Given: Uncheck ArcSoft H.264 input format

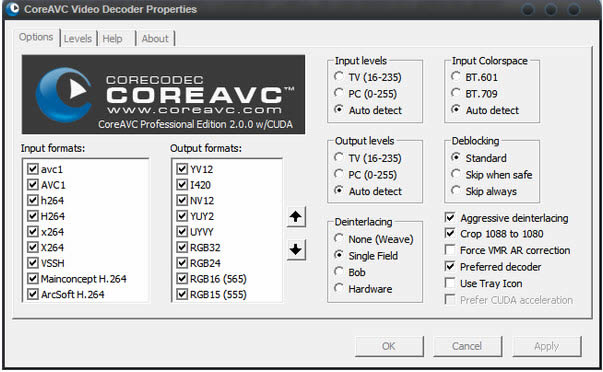Looking at the screenshot, I should pos(33,294).
